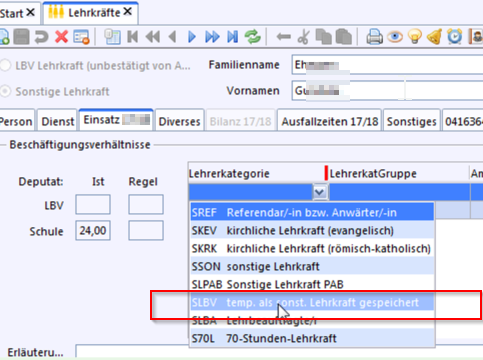Click the LehrerkatGruppe column header
Viewport: 483px width, 360px height.
(x=399, y=173)
